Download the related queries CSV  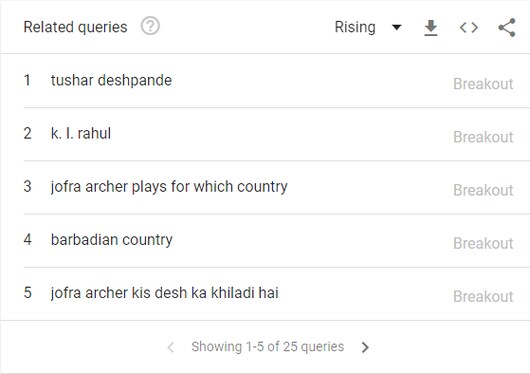pos(431,28)
